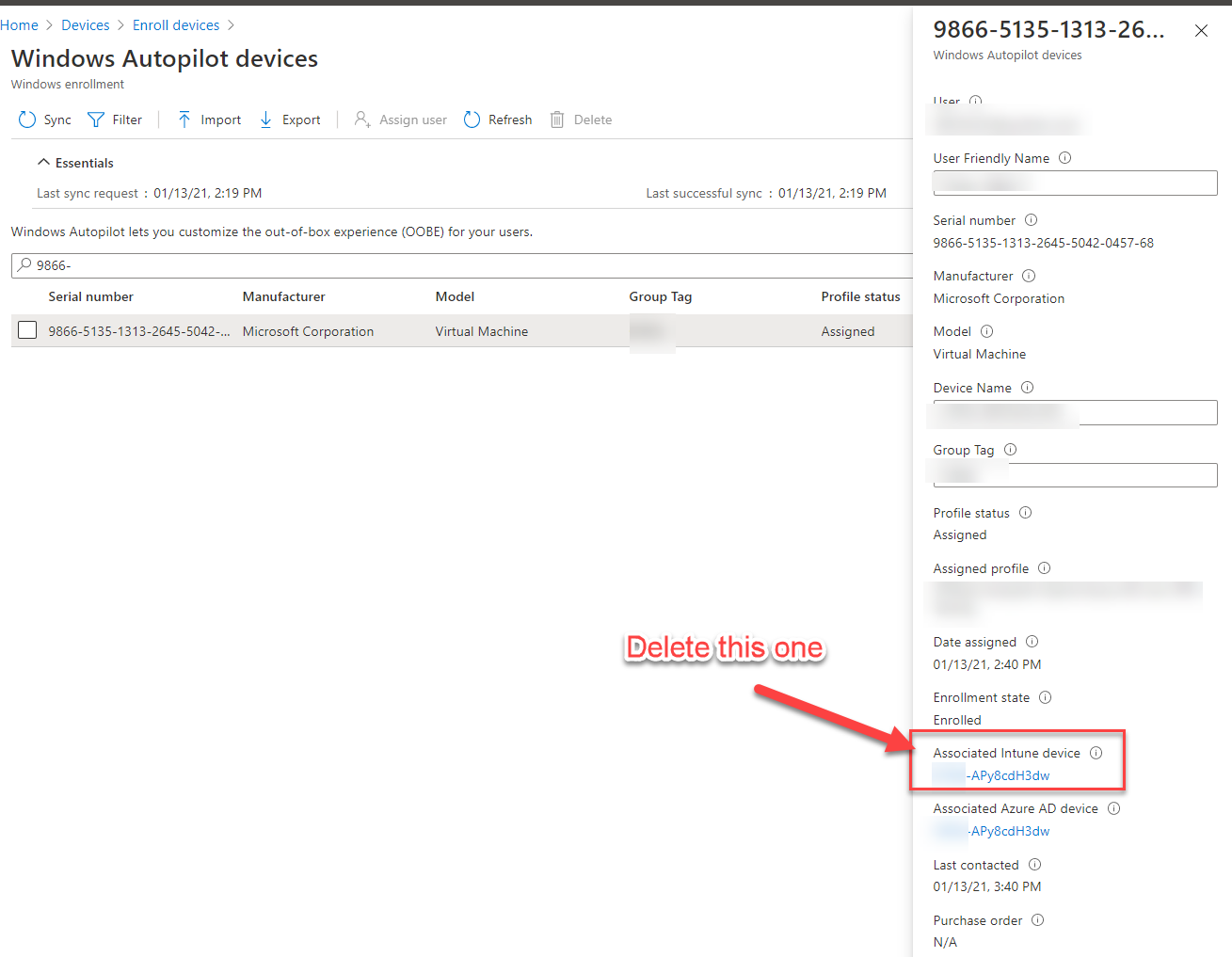Screen dimensions: 1232x957
Task: Click the Enrolled state value
Action: tap(957, 720)
